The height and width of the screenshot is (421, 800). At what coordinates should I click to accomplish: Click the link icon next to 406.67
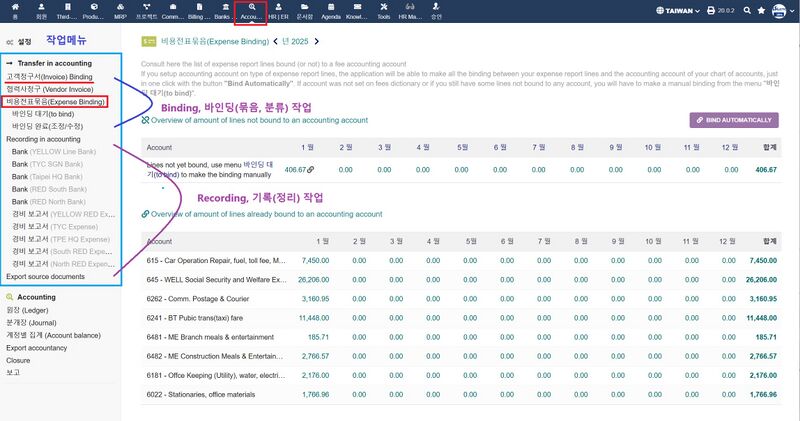click(311, 170)
